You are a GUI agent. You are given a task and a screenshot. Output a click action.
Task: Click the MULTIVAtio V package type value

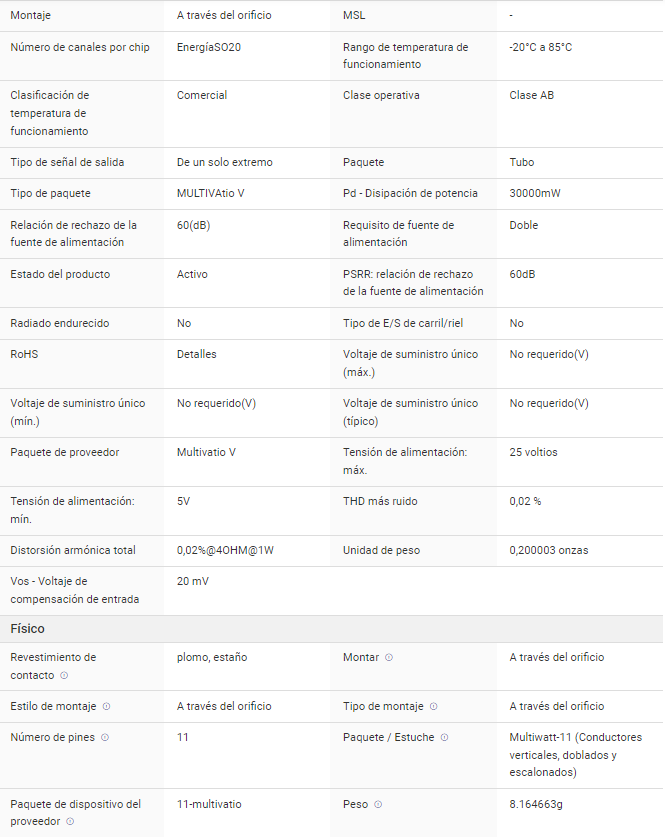tap(211, 193)
